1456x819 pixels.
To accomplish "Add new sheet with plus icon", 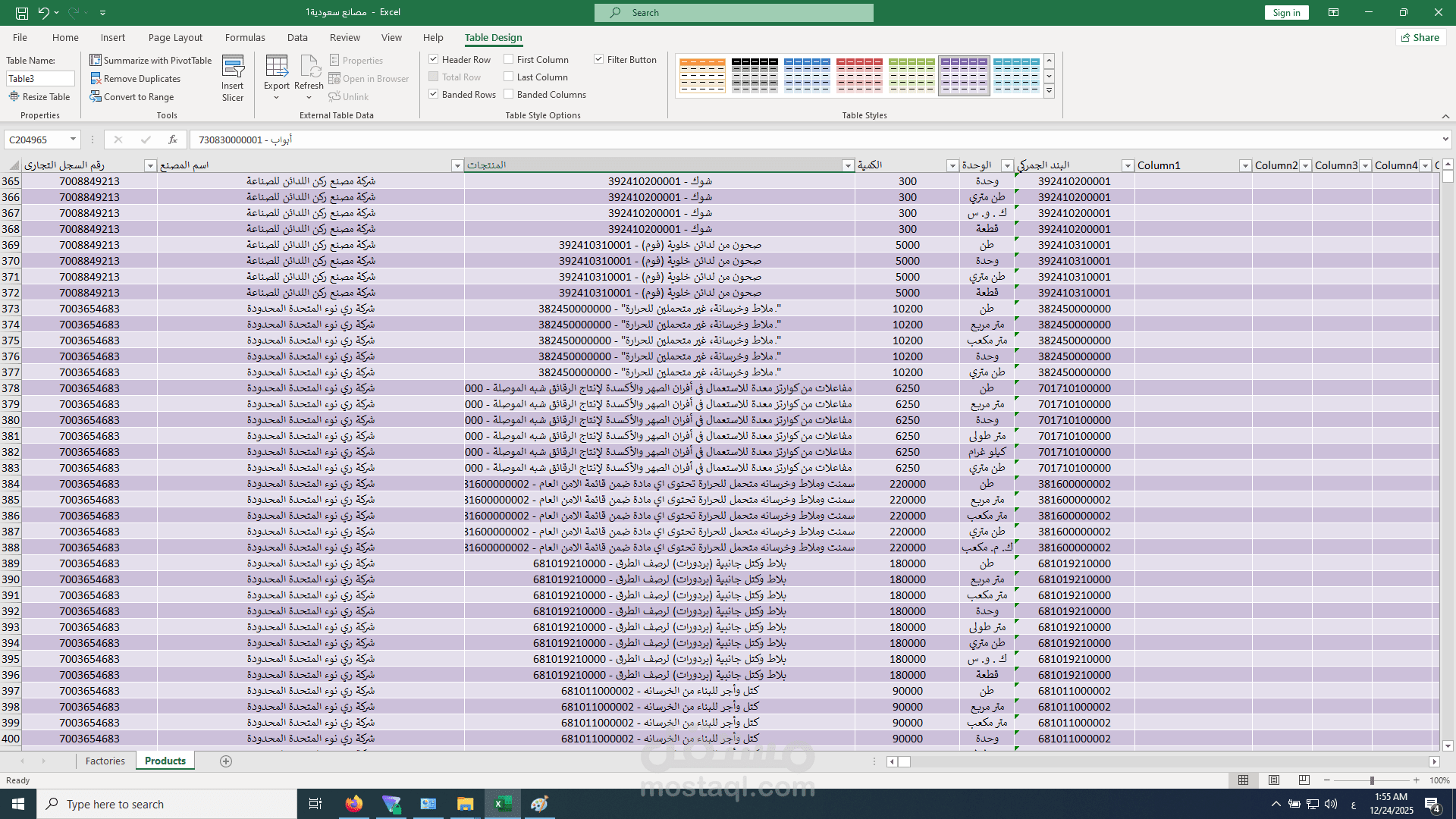I will pyautogui.click(x=226, y=761).
